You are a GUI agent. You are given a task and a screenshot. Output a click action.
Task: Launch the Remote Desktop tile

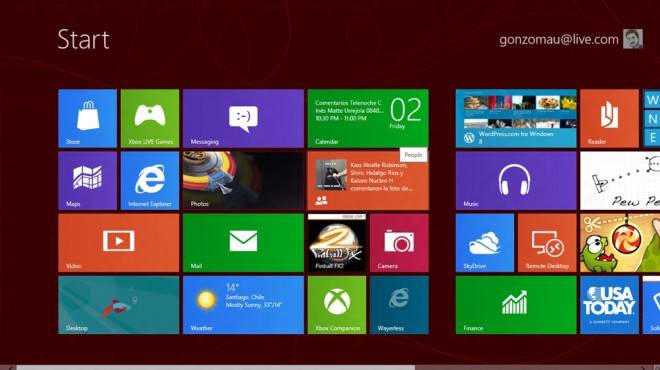[547, 243]
